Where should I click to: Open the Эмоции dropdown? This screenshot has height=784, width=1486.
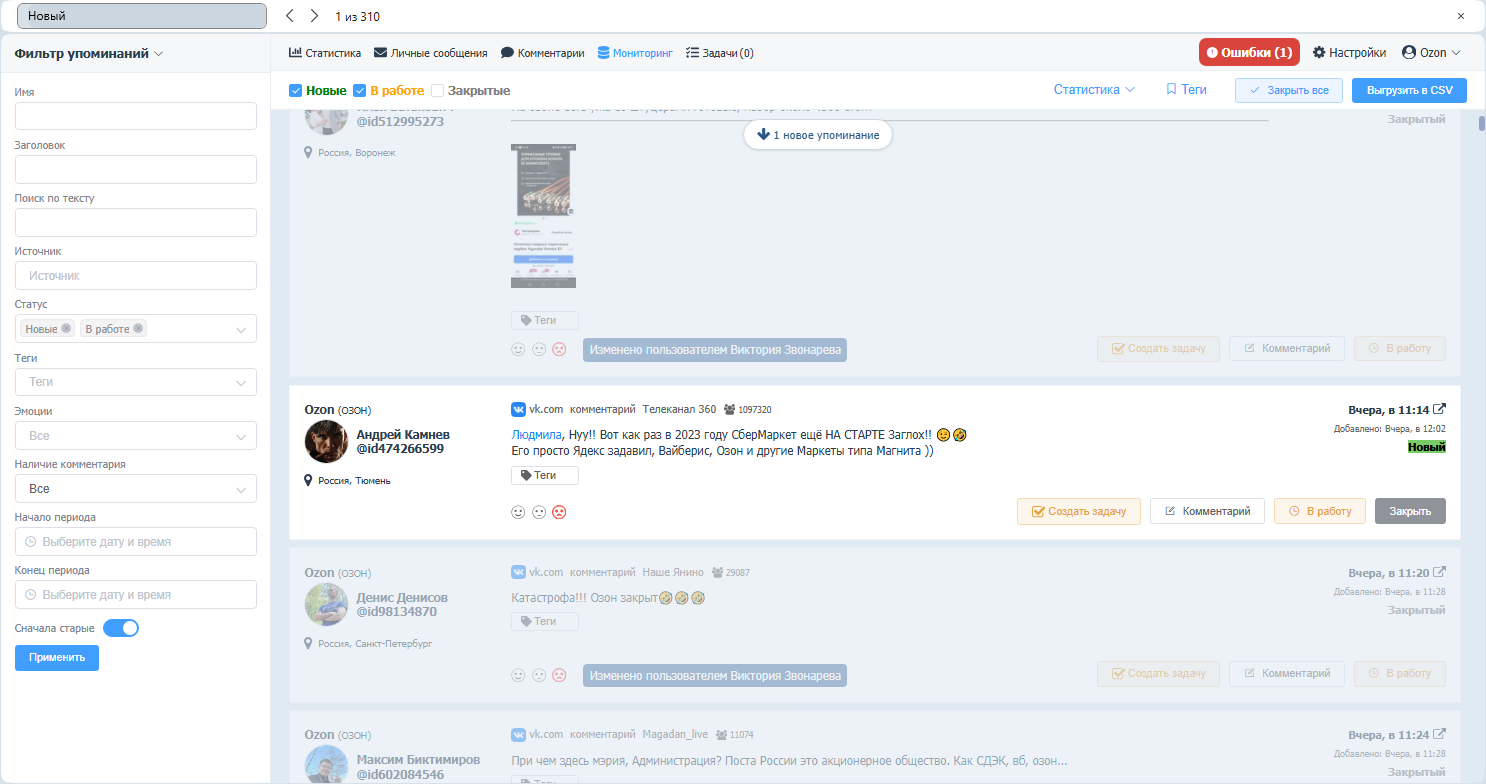pos(136,436)
